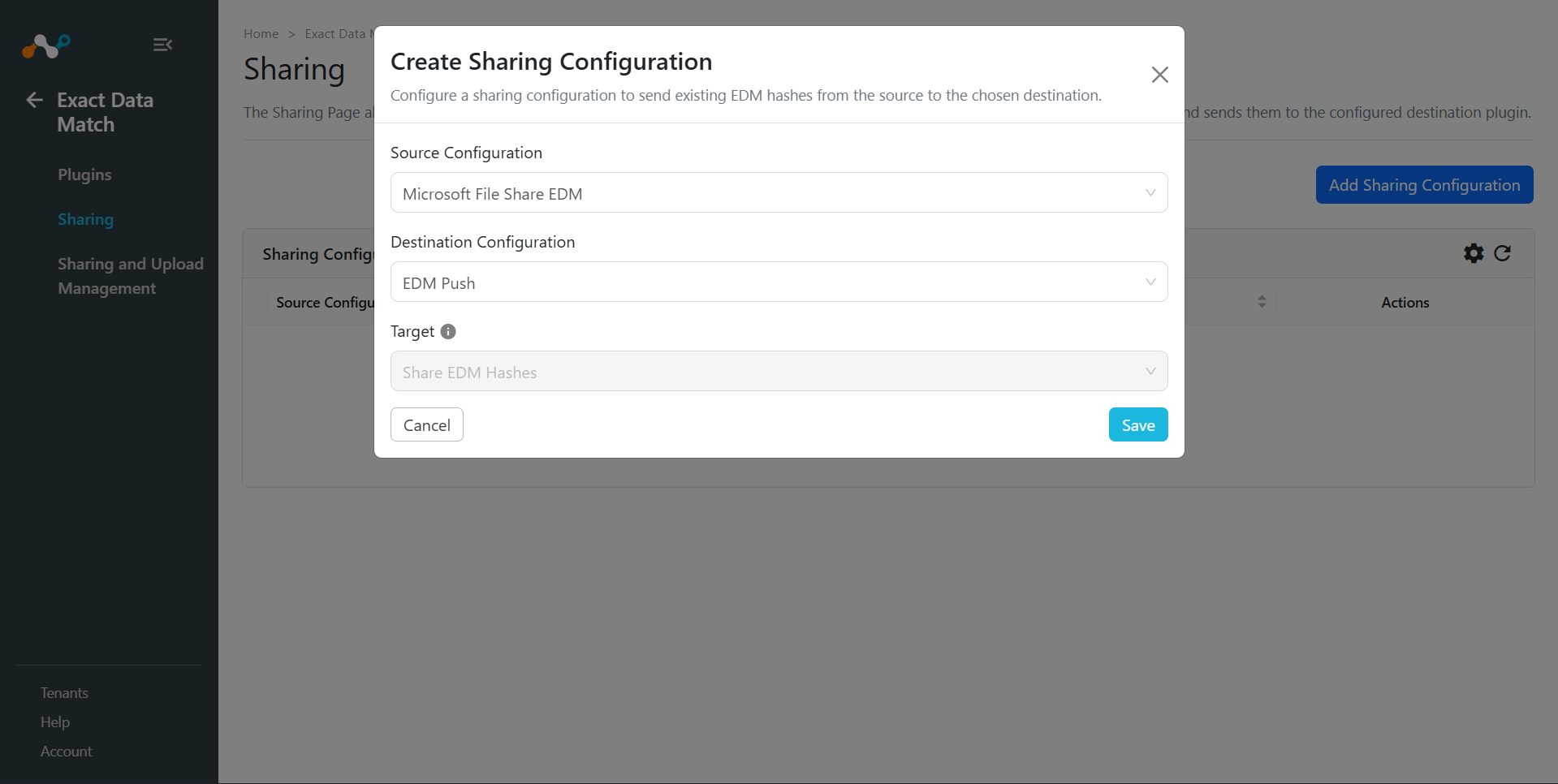Click Add Sharing Configuration button

[x=1424, y=185]
